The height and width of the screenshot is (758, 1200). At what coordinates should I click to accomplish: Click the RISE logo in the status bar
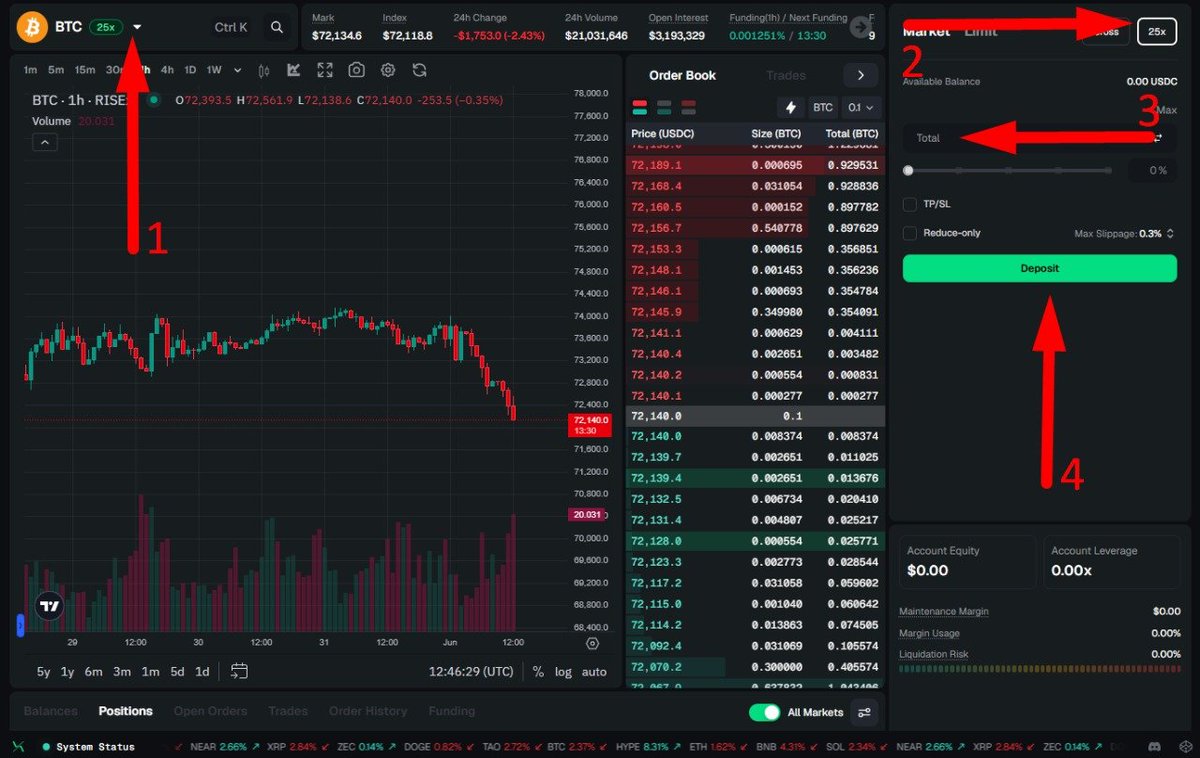[x=18, y=746]
